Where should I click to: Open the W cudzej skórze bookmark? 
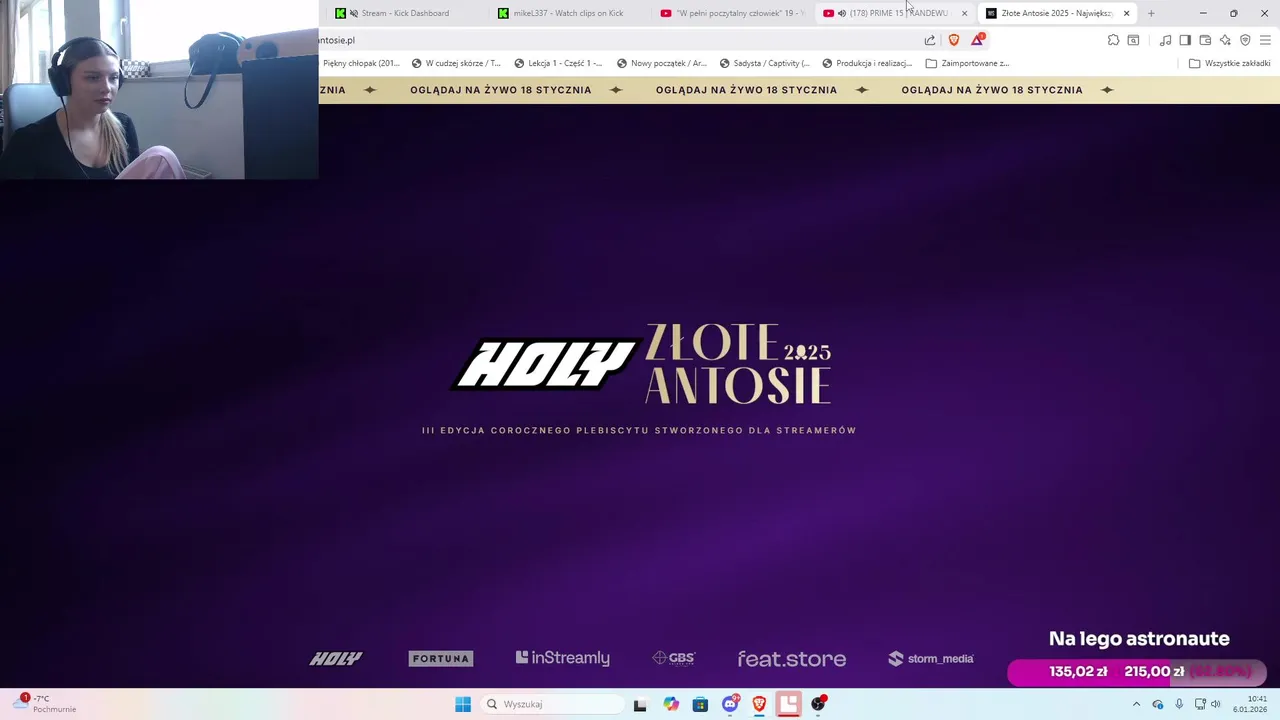(x=456, y=63)
